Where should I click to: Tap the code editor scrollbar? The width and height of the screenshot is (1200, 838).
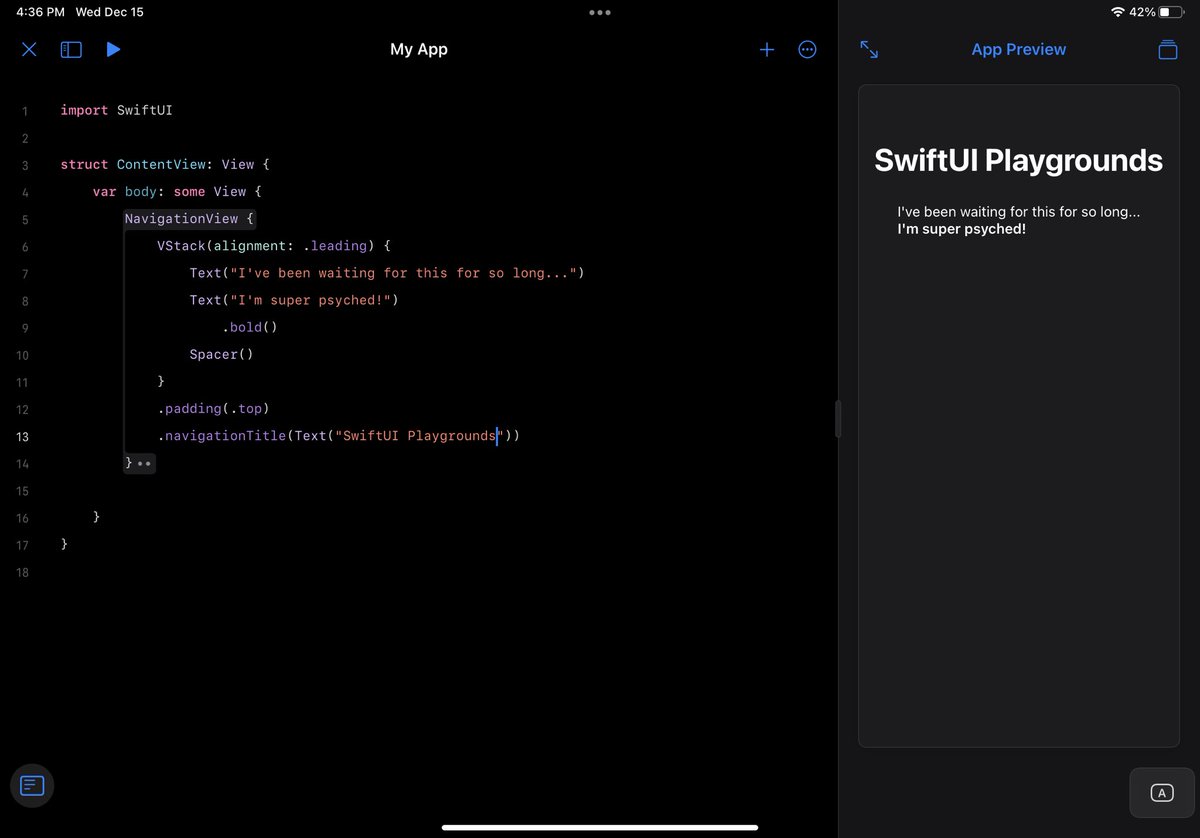tap(837, 420)
